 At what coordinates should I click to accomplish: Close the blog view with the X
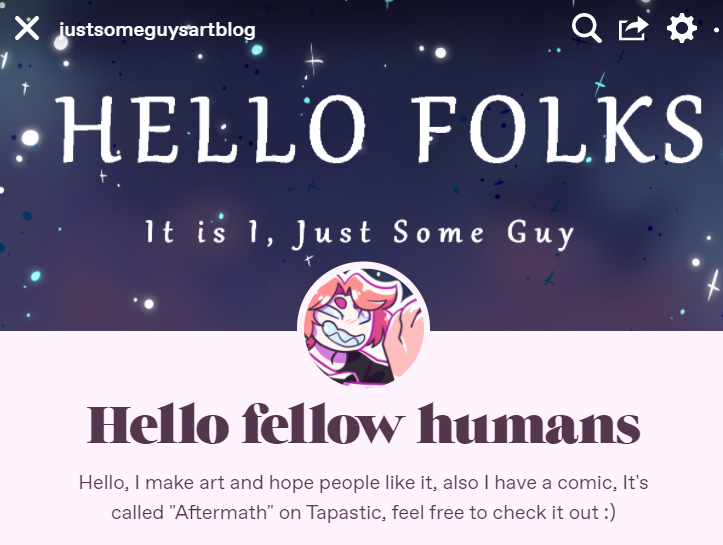click(x=27, y=29)
